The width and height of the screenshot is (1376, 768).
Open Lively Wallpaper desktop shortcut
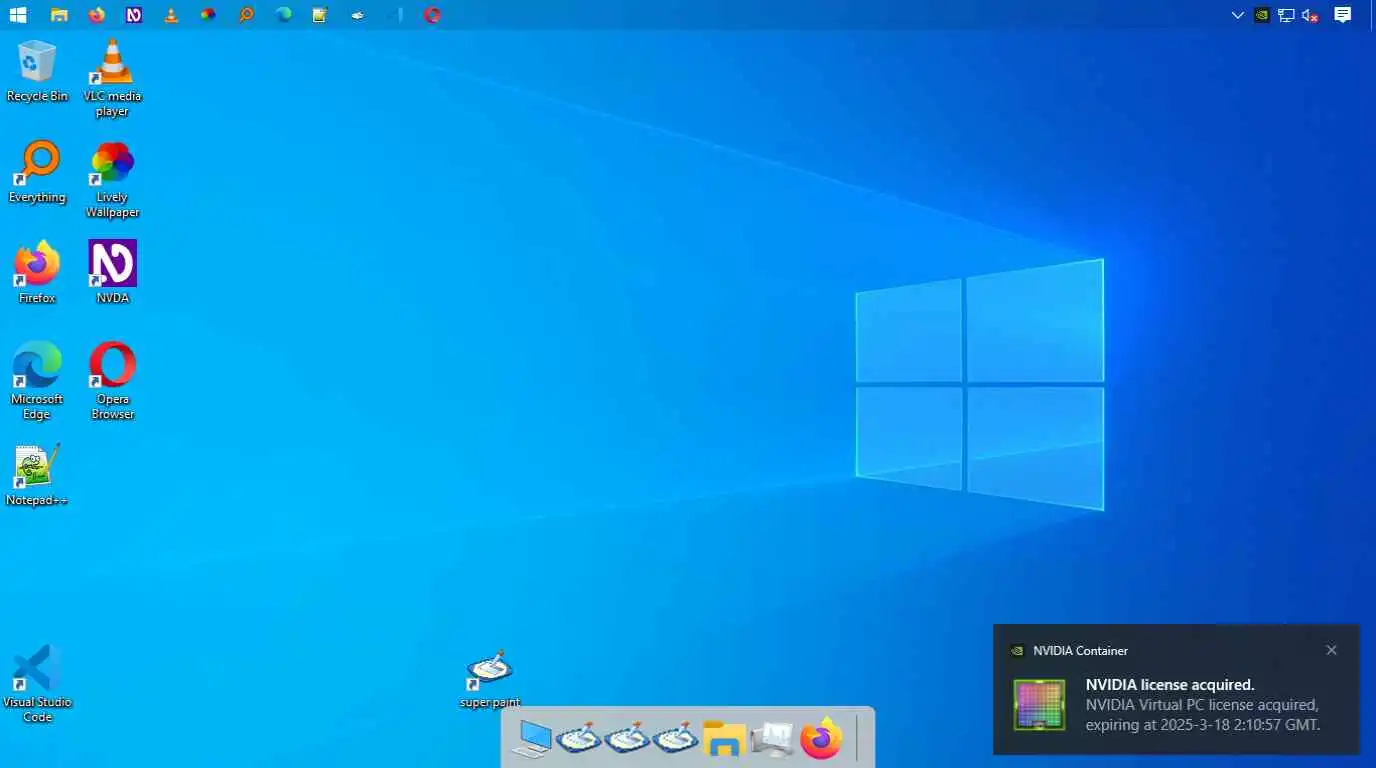(x=112, y=180)
